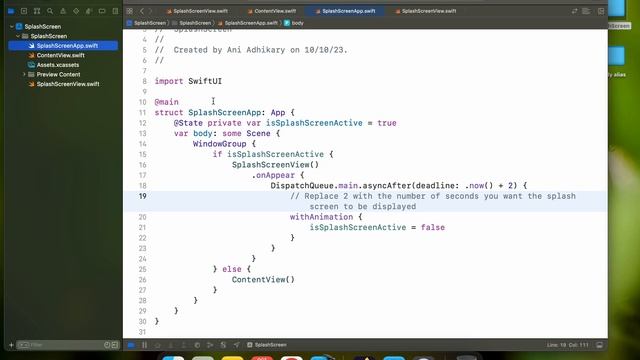
Task: Click the add editor on right icon
Action: pos(601,11)
